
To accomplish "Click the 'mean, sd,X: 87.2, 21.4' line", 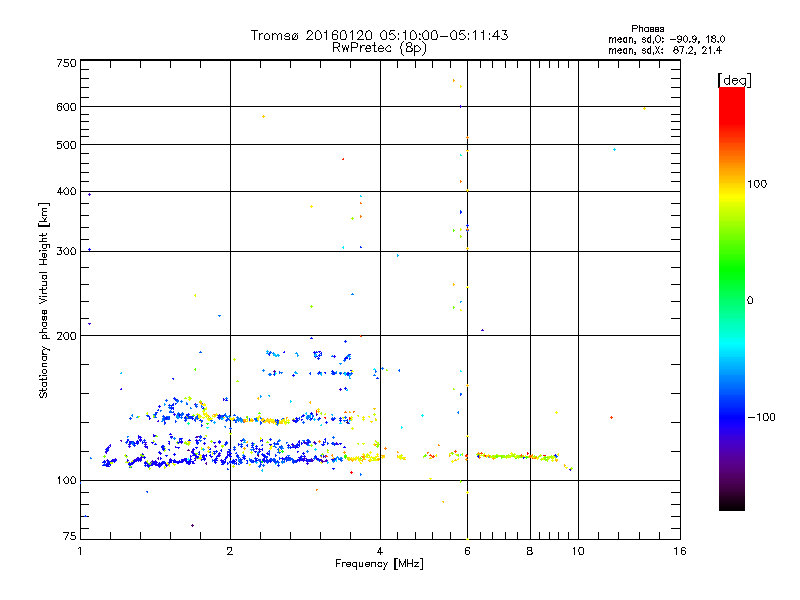I will pyautogui.click(x=665, y=50).
